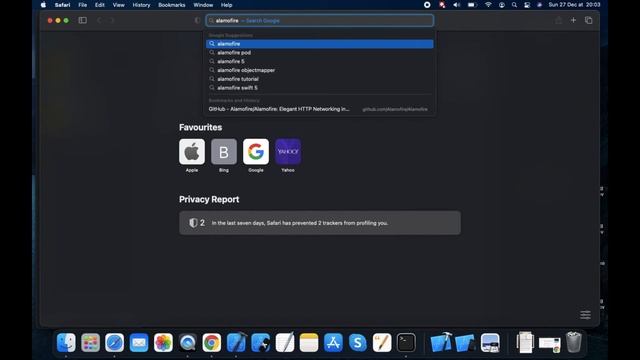This screenshot has width=640, height=360.
Task: Open the History menu
Action: pyautogui.click(x=141, y=5)
